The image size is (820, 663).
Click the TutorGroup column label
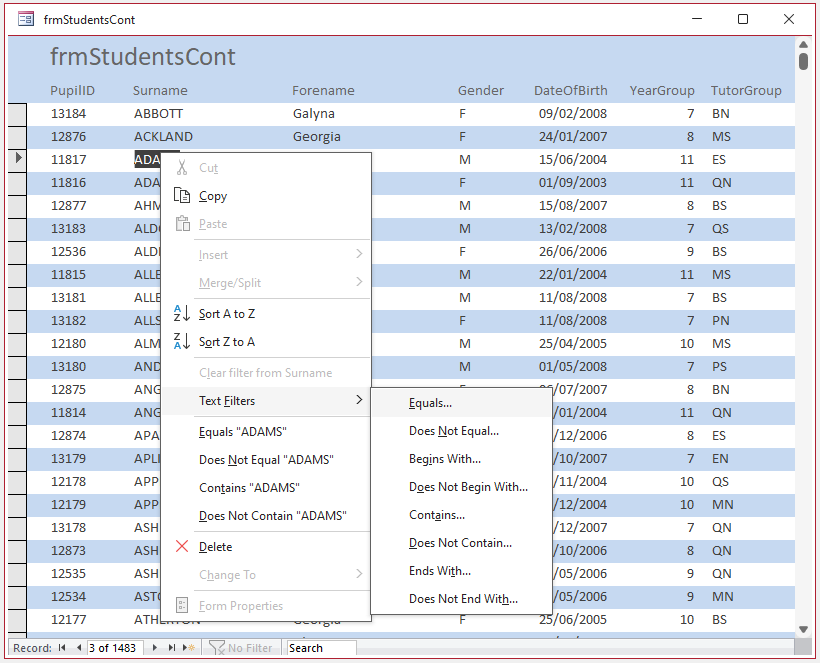pyautogui.click(x=746, y=90)
